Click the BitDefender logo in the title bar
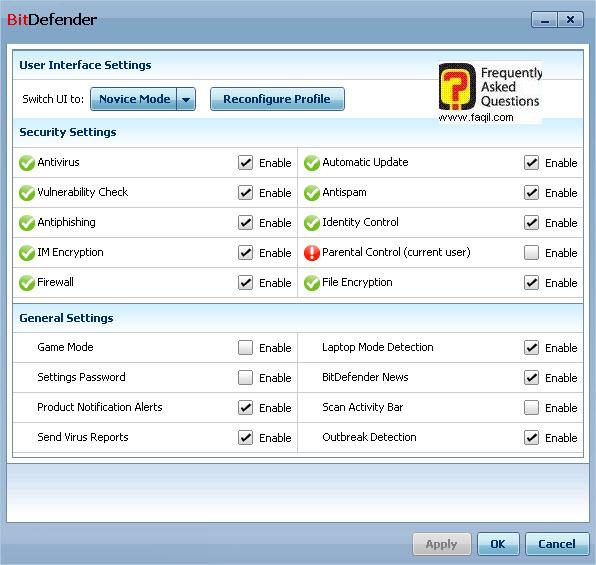Viewport: 596px width, 565px height. point(52,19)
